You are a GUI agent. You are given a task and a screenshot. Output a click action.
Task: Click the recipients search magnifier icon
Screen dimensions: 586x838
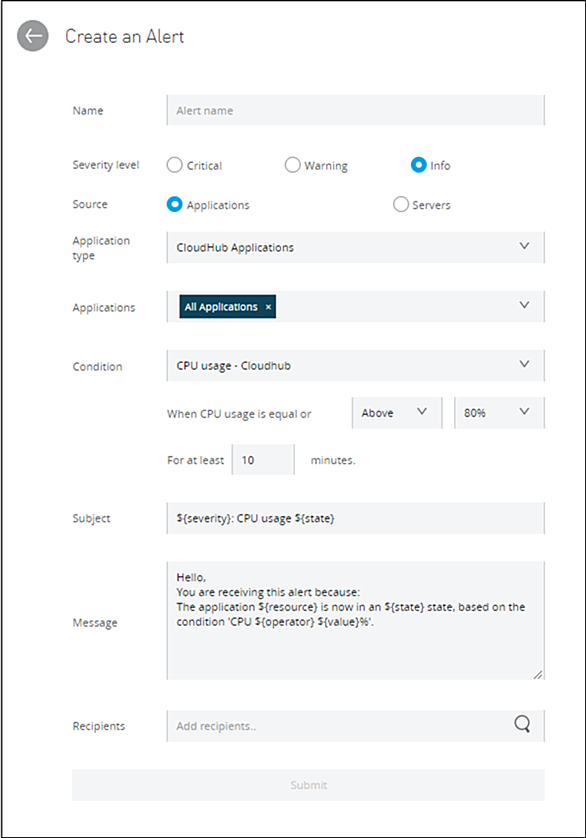(522, 725)
